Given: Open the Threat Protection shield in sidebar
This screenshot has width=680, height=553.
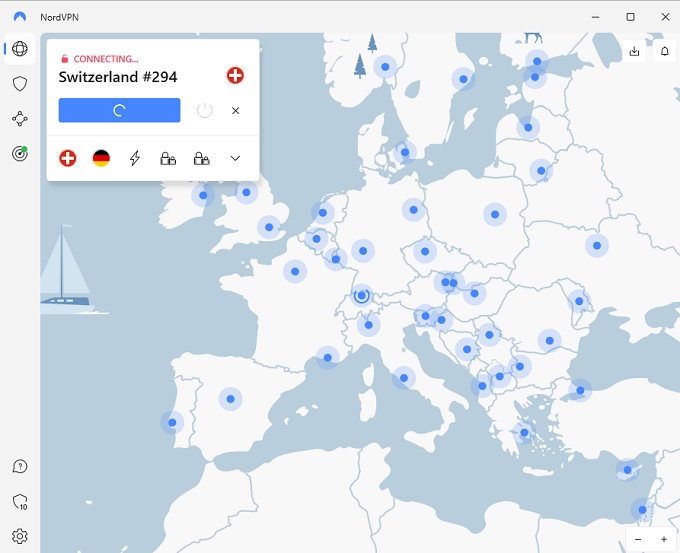Looking at the screenshot, I should (20, 84).
